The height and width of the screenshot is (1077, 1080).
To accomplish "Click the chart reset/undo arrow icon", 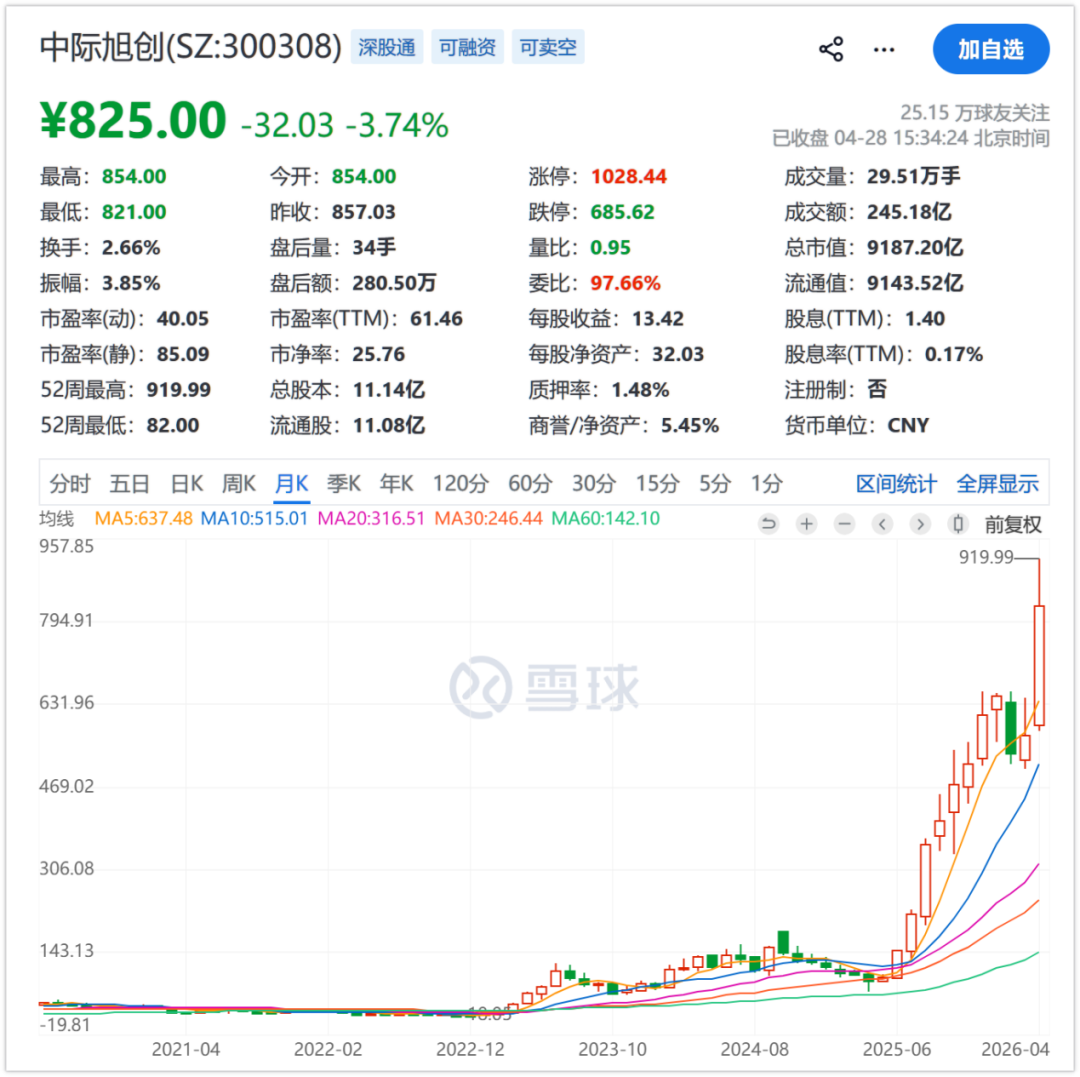I will (768, 524).
